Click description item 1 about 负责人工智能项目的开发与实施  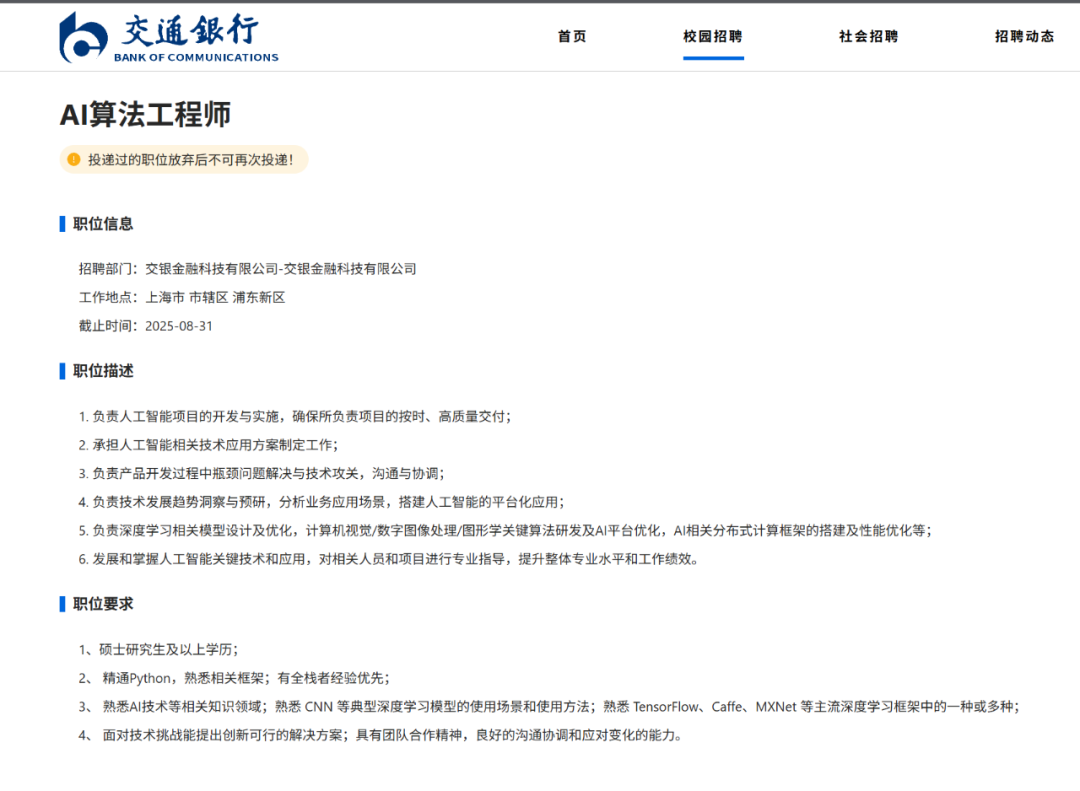(x=295, y=417)
